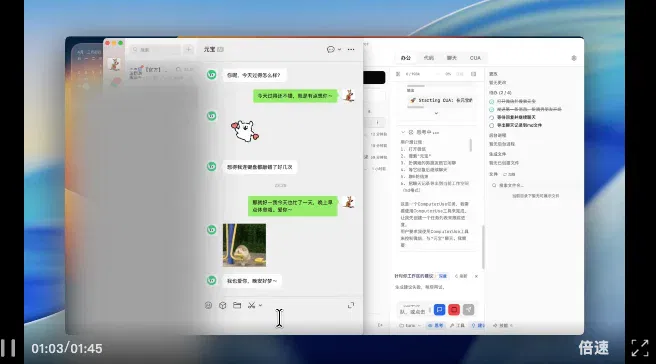Switch to the 办公 tab

[406, 58]
